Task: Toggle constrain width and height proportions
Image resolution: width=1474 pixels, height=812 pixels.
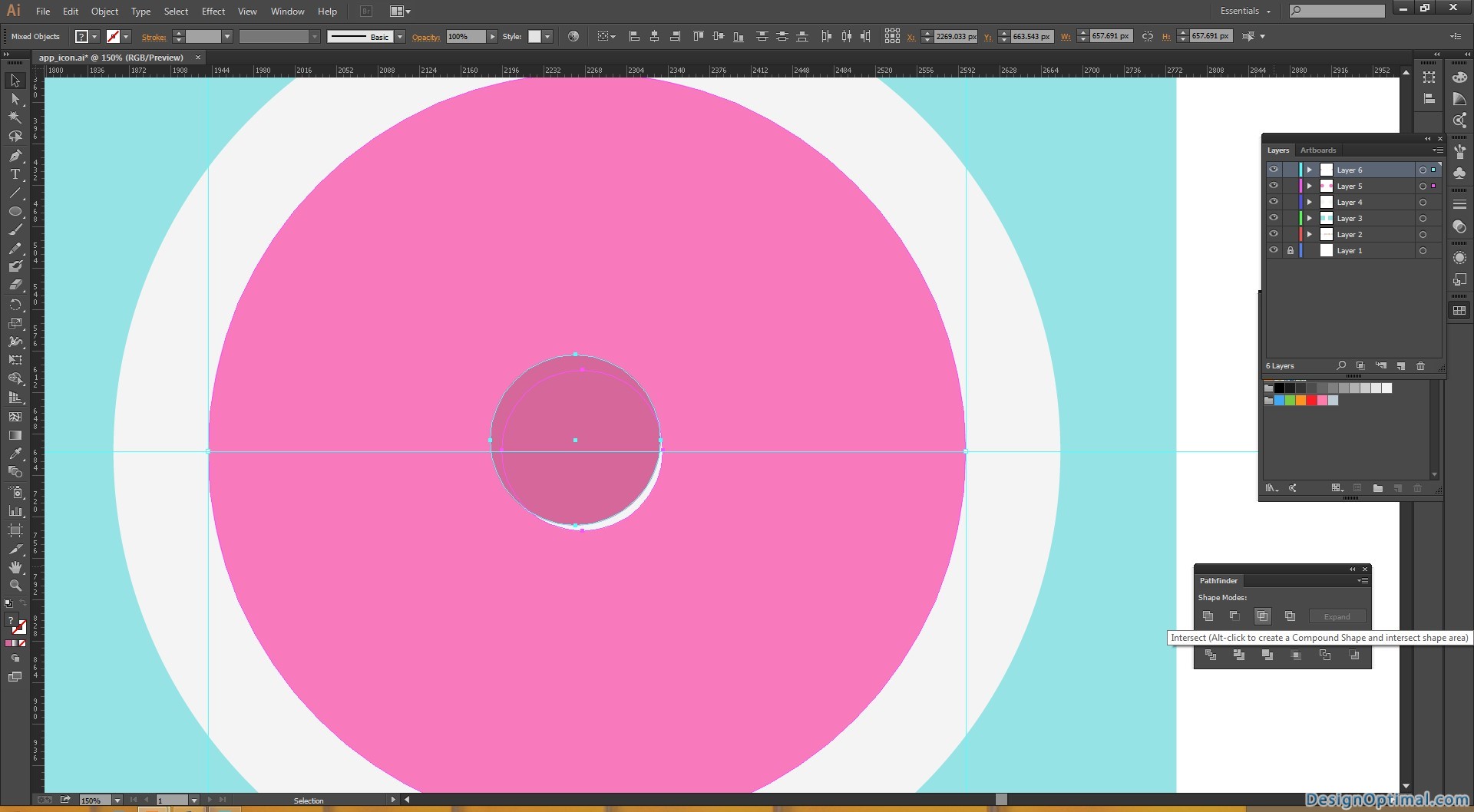Action: 1147,36
